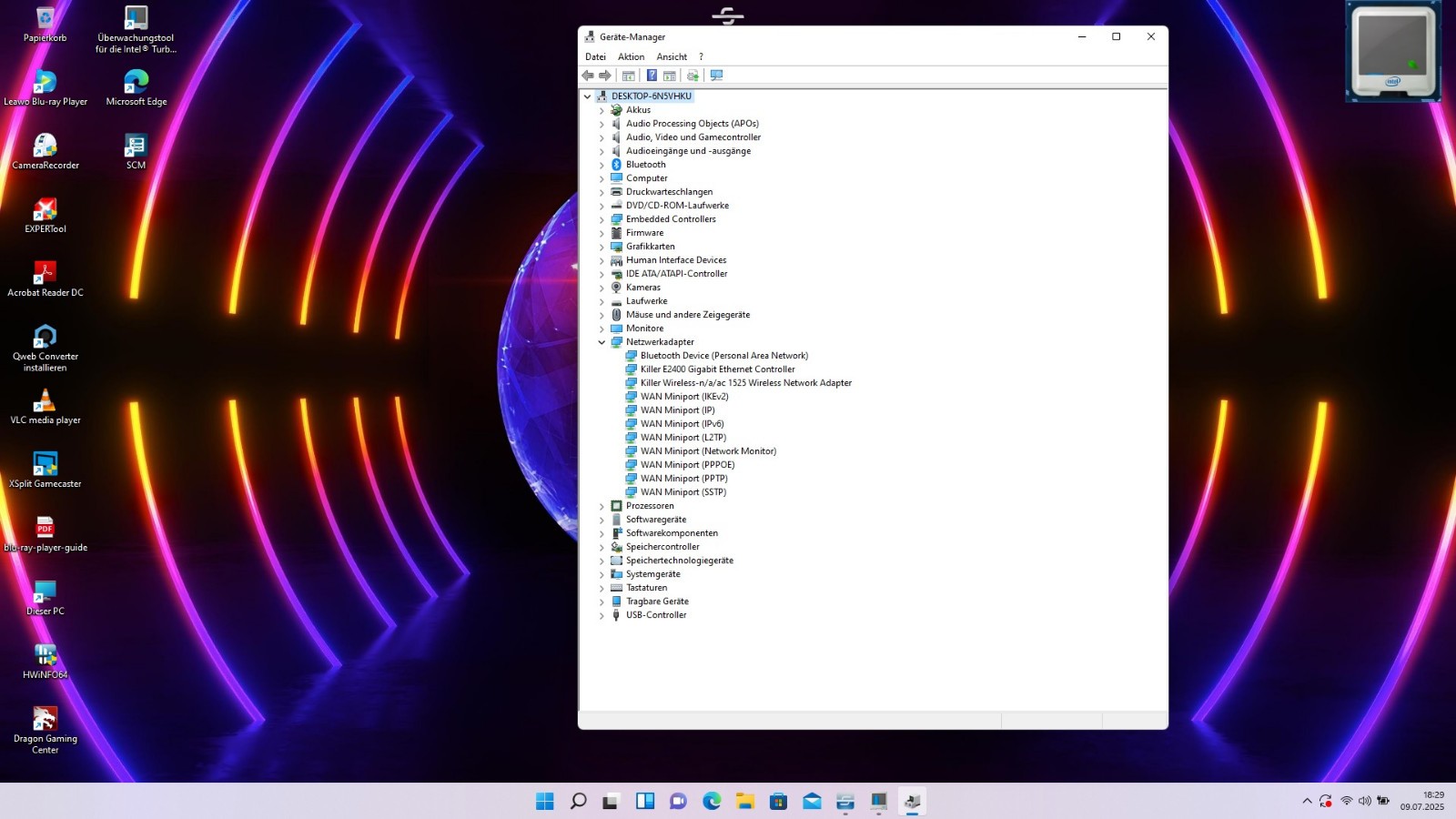This screenshot has height=819, width=1456.
Task: Open Microsoft Store from the taskbar
Action: pos(778,801)
